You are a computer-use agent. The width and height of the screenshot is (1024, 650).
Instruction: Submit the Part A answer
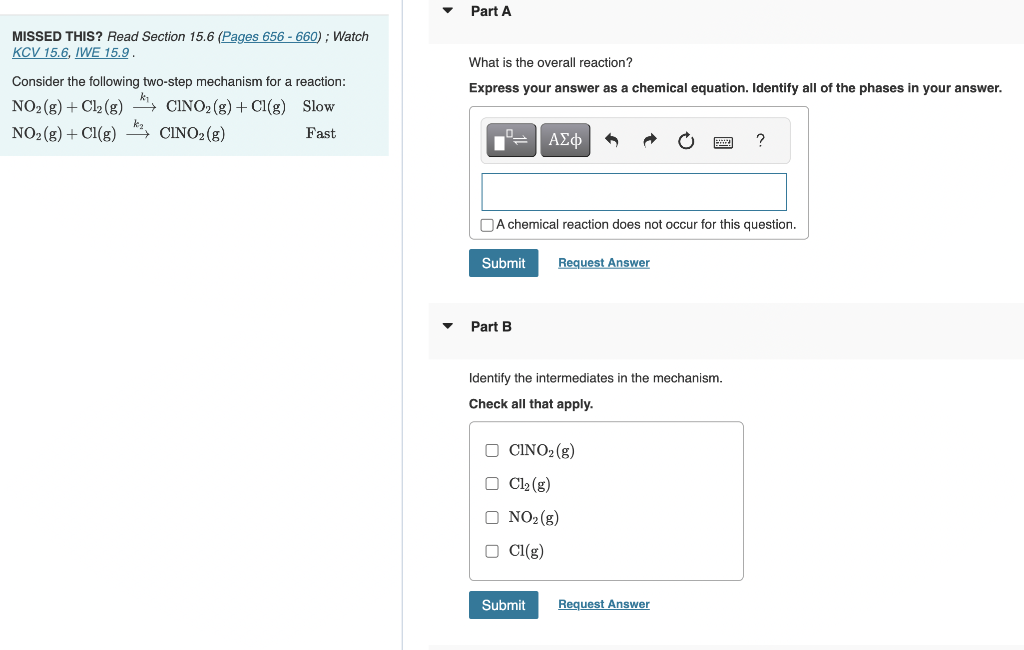(504, 263)
